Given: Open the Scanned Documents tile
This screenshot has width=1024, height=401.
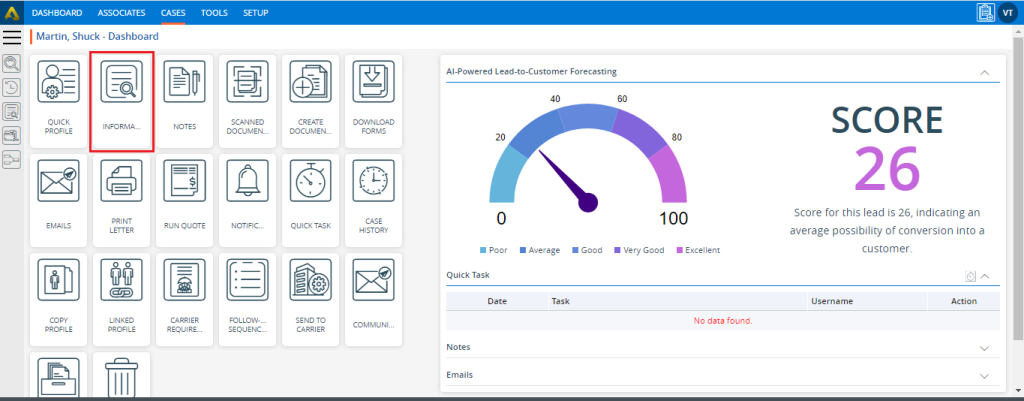Looking at the screenshot, I should tap(246, 101).
